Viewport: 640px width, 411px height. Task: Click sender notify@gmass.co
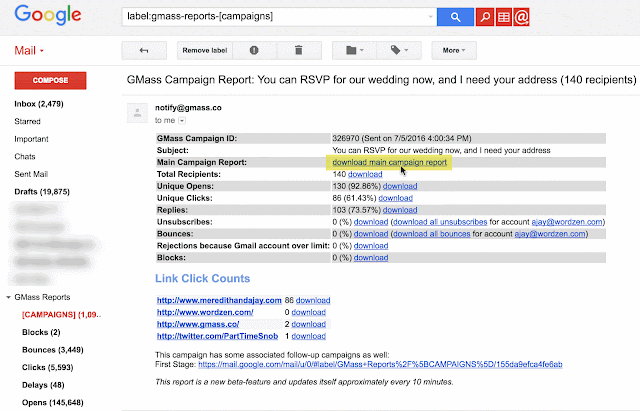pos(188,108)
